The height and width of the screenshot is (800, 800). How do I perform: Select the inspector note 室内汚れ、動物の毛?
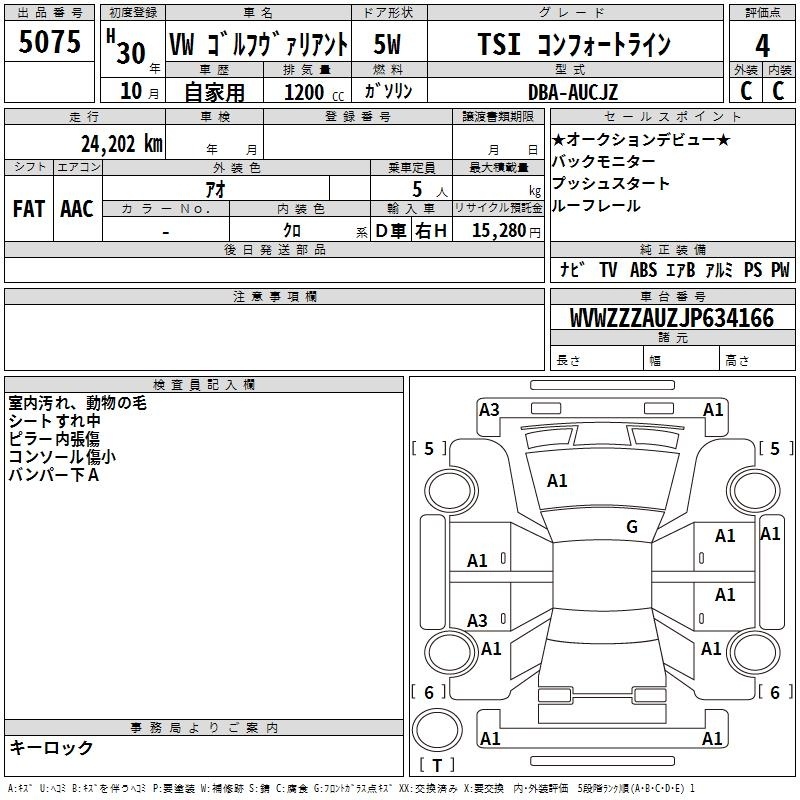tap(78, 403)
